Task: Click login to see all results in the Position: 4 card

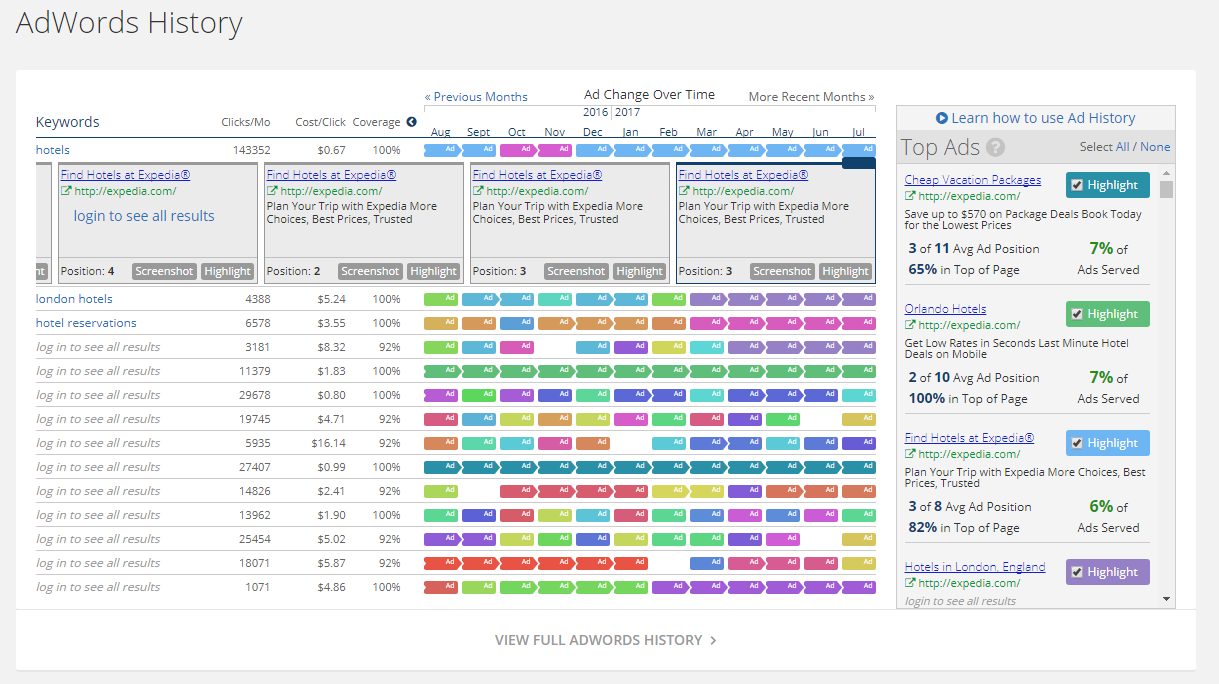Action: coord(144,216)
